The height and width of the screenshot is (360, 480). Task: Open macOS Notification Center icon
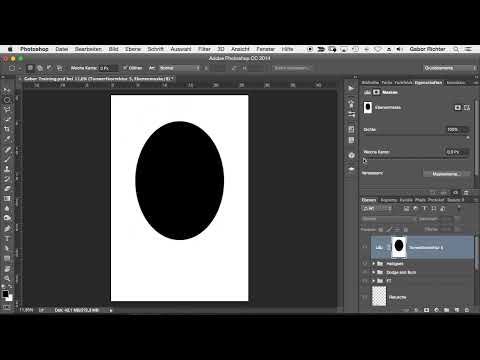pos(468,49)
